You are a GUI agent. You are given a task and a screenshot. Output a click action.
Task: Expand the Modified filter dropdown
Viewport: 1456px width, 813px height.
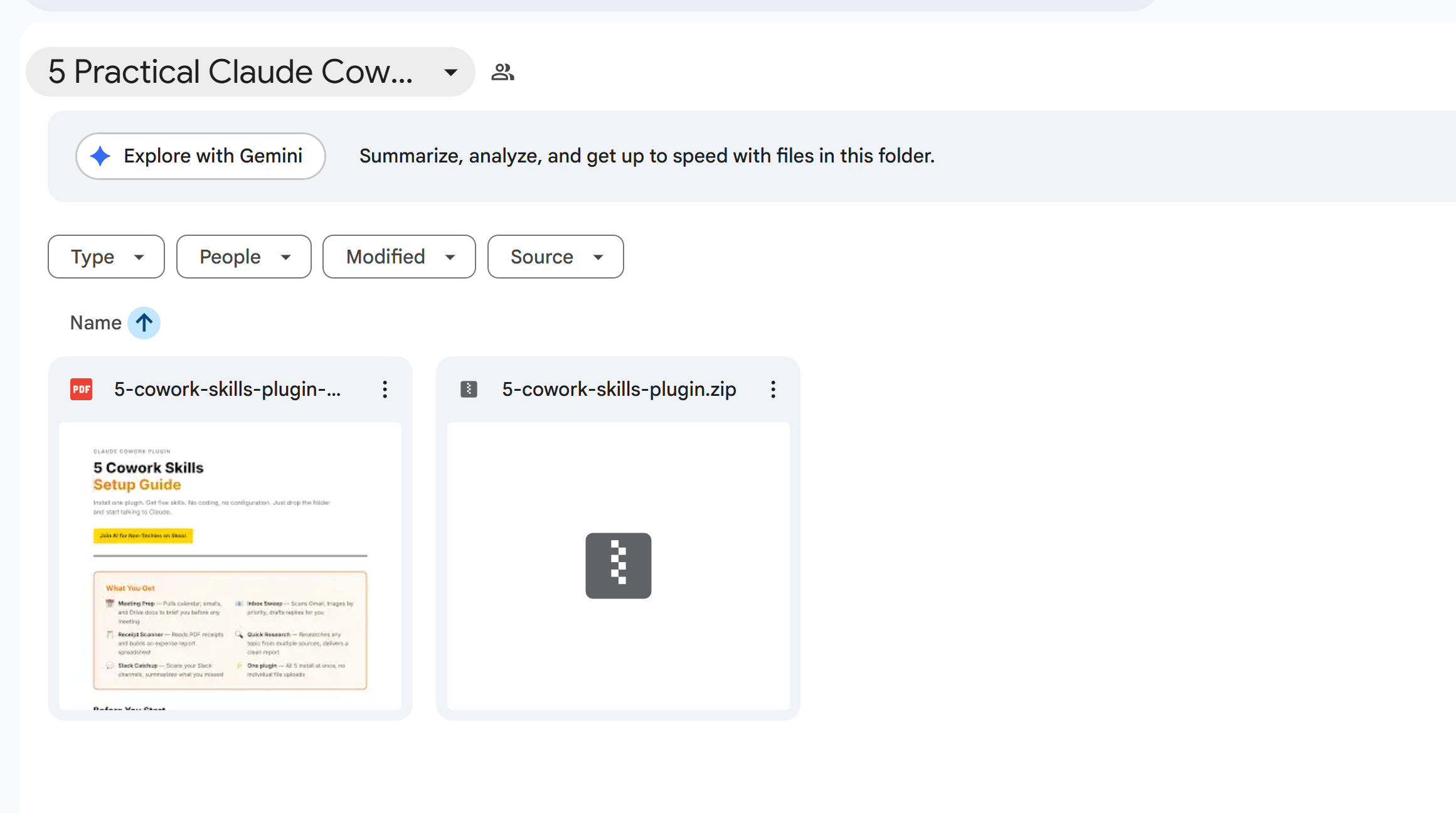coord(399,257)
